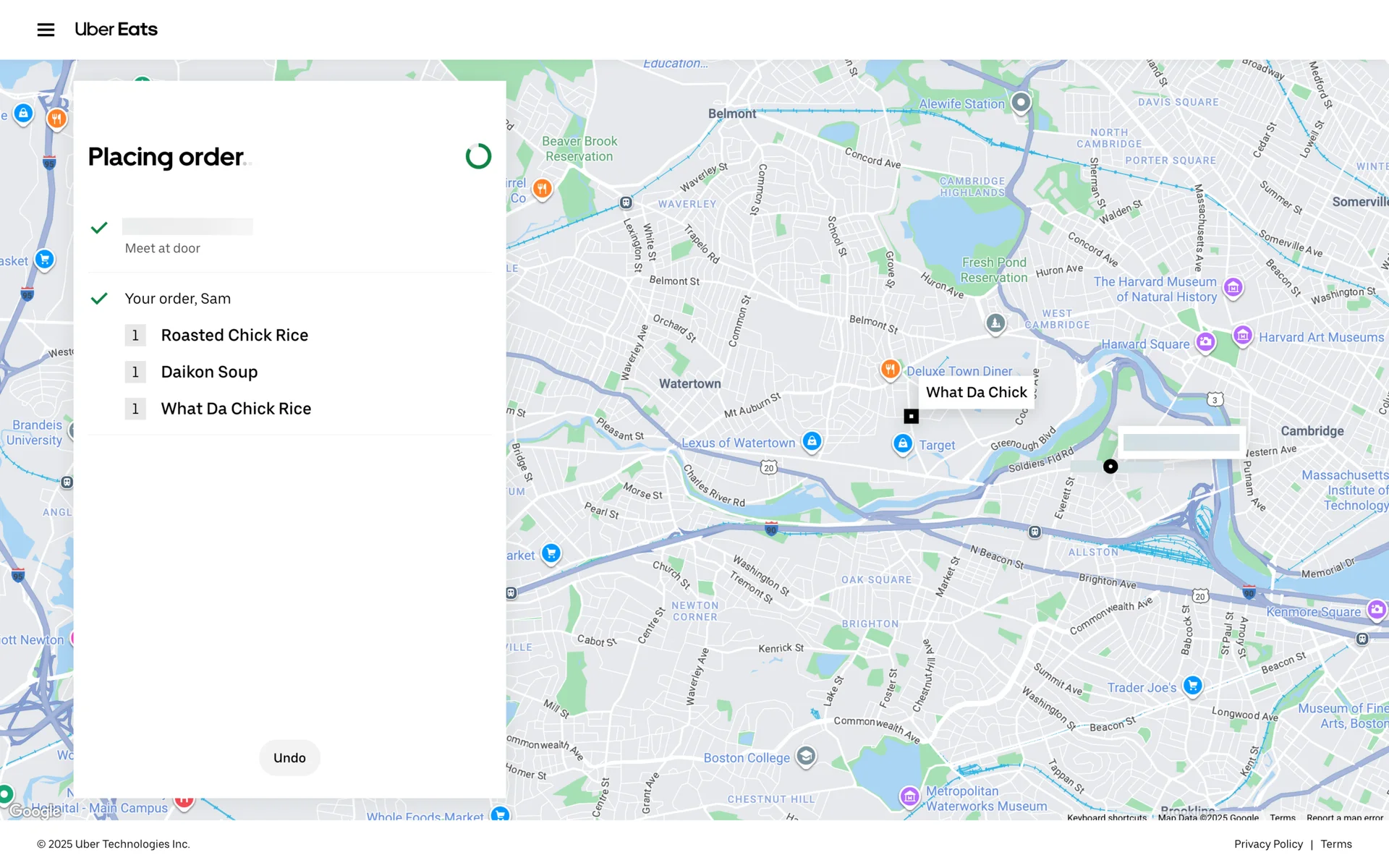Open the hamburger navigation menu
Screen dimensions: 1389x868
click(x=46, y=30)
